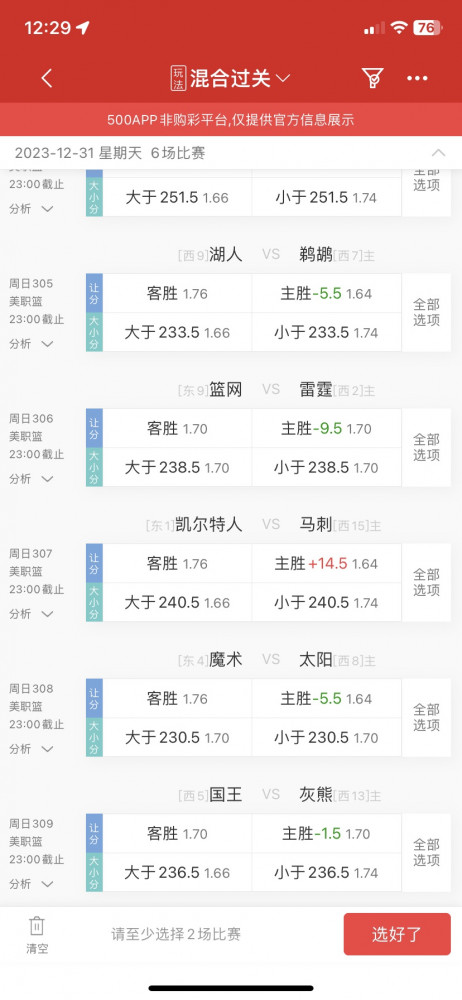The image size is (462, 1000).
Task: Tap the 大小分 label for 国王 vs 灰熊
Action: [x=94, y=872]
